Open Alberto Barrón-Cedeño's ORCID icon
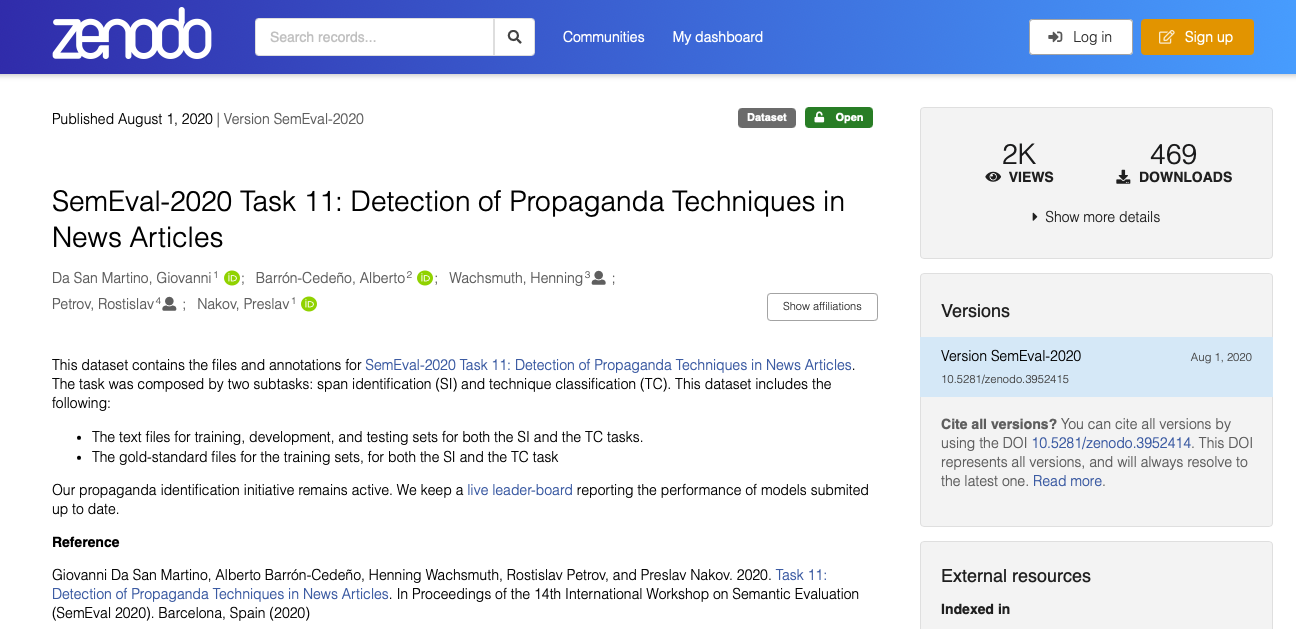Screen dimensions: 1296x629 425,278
